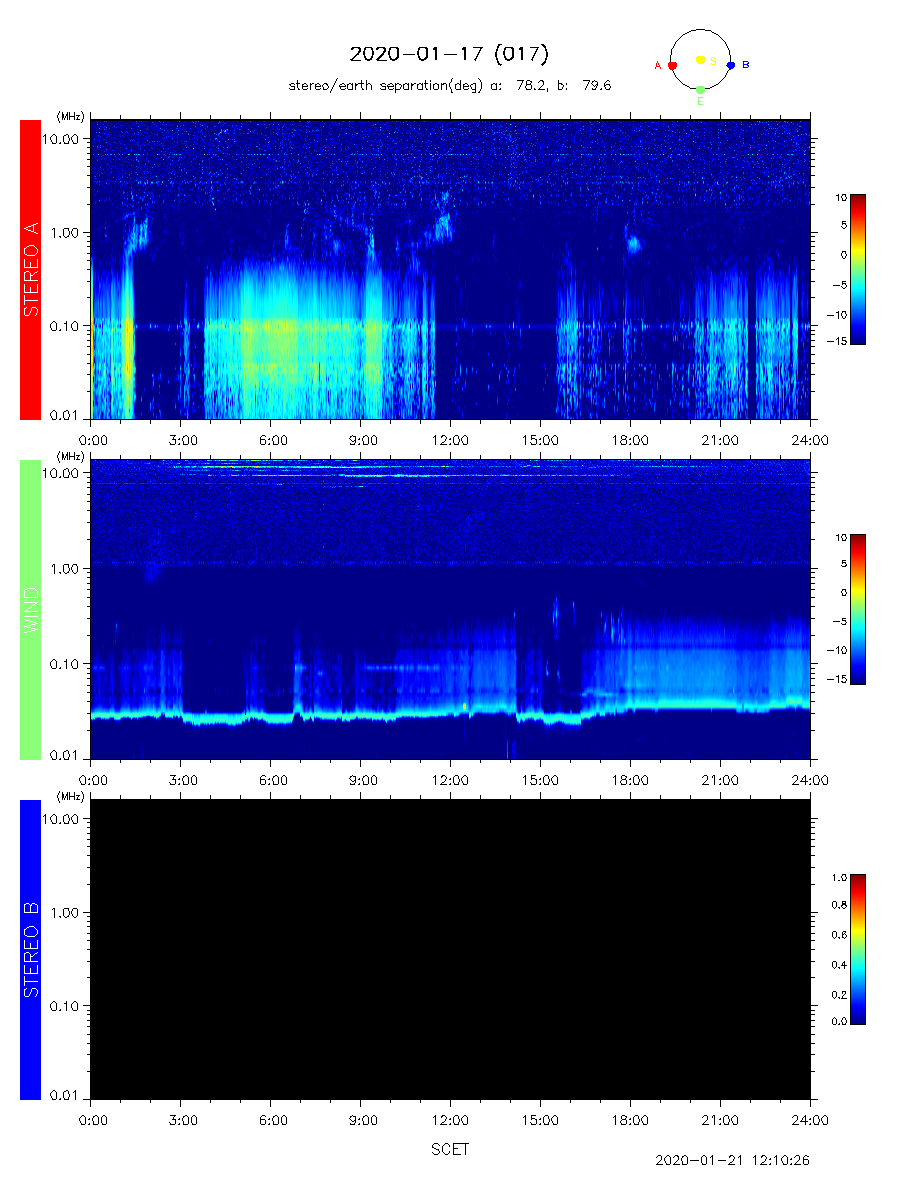Click the blue STEREO B side label bar

(x=30, y=949)
